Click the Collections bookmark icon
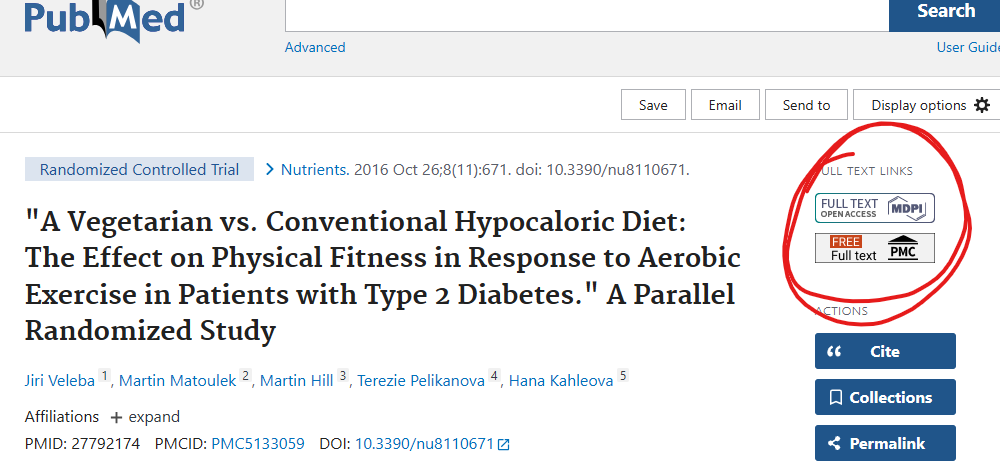 (x=835, y=398)
